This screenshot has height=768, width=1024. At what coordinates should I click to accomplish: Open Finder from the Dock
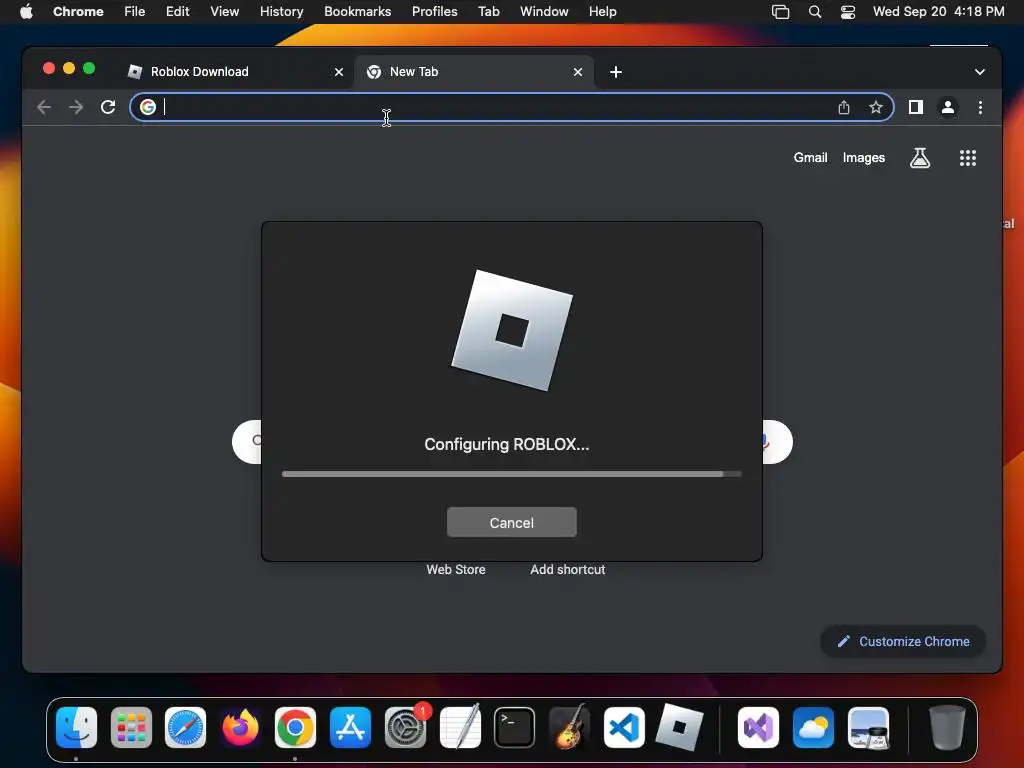(76, 728)
